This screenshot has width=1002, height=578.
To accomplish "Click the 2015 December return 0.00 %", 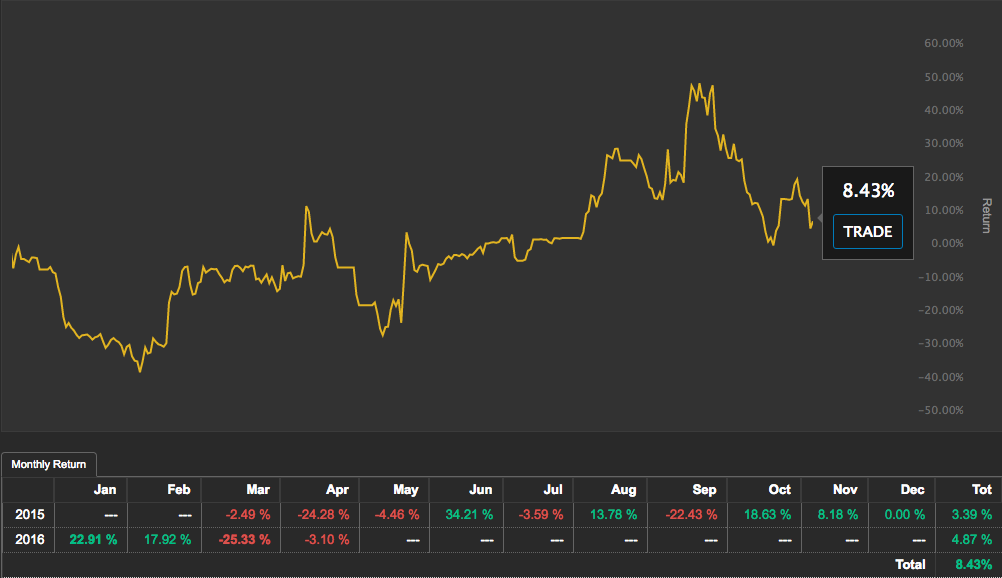I will coord(905,515).
